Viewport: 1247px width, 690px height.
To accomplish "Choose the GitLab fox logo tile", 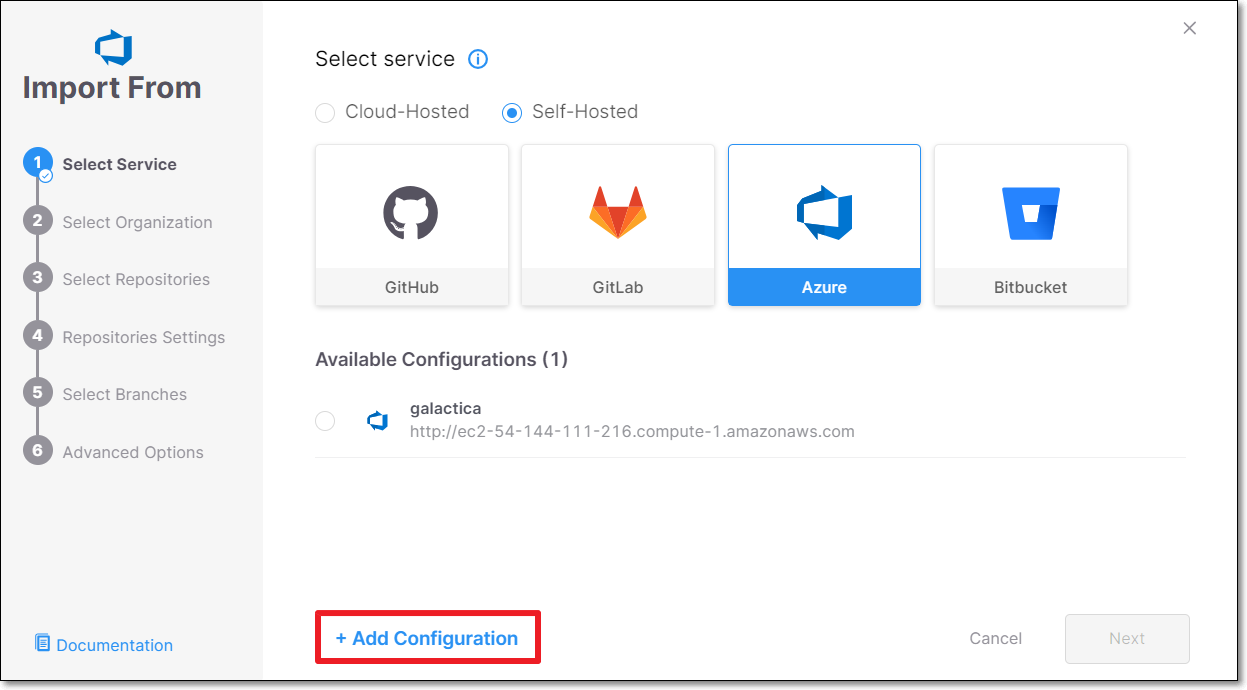I will click(x=617, y=212).
